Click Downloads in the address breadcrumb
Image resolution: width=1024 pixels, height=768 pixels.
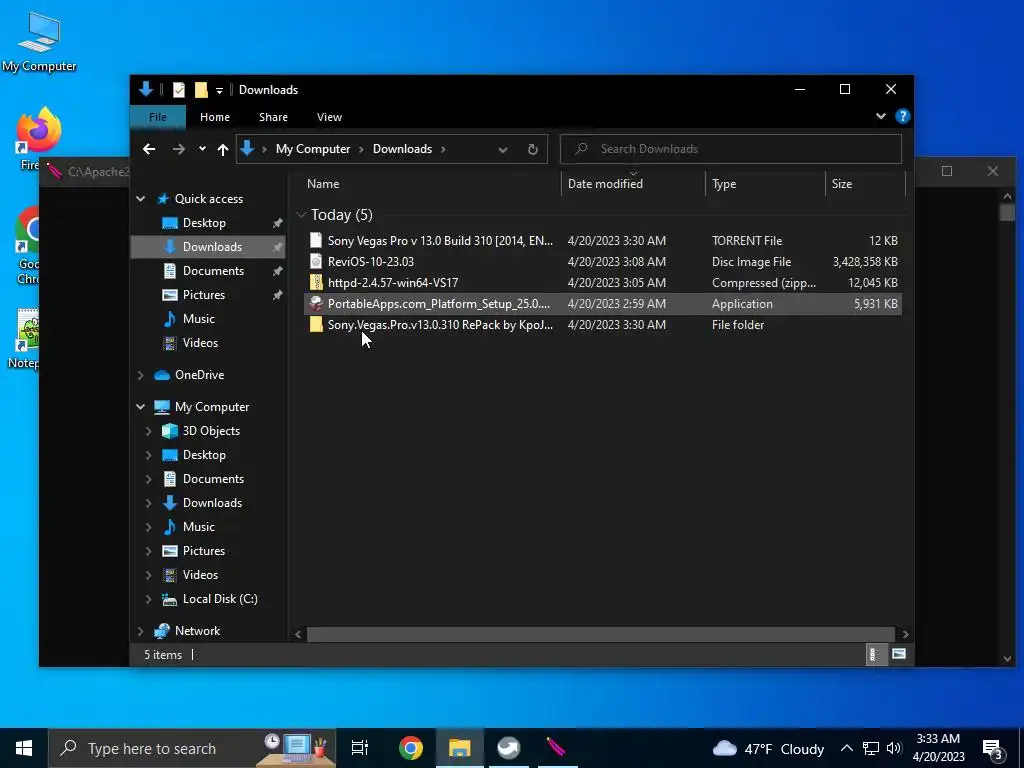tap(402, 149)
